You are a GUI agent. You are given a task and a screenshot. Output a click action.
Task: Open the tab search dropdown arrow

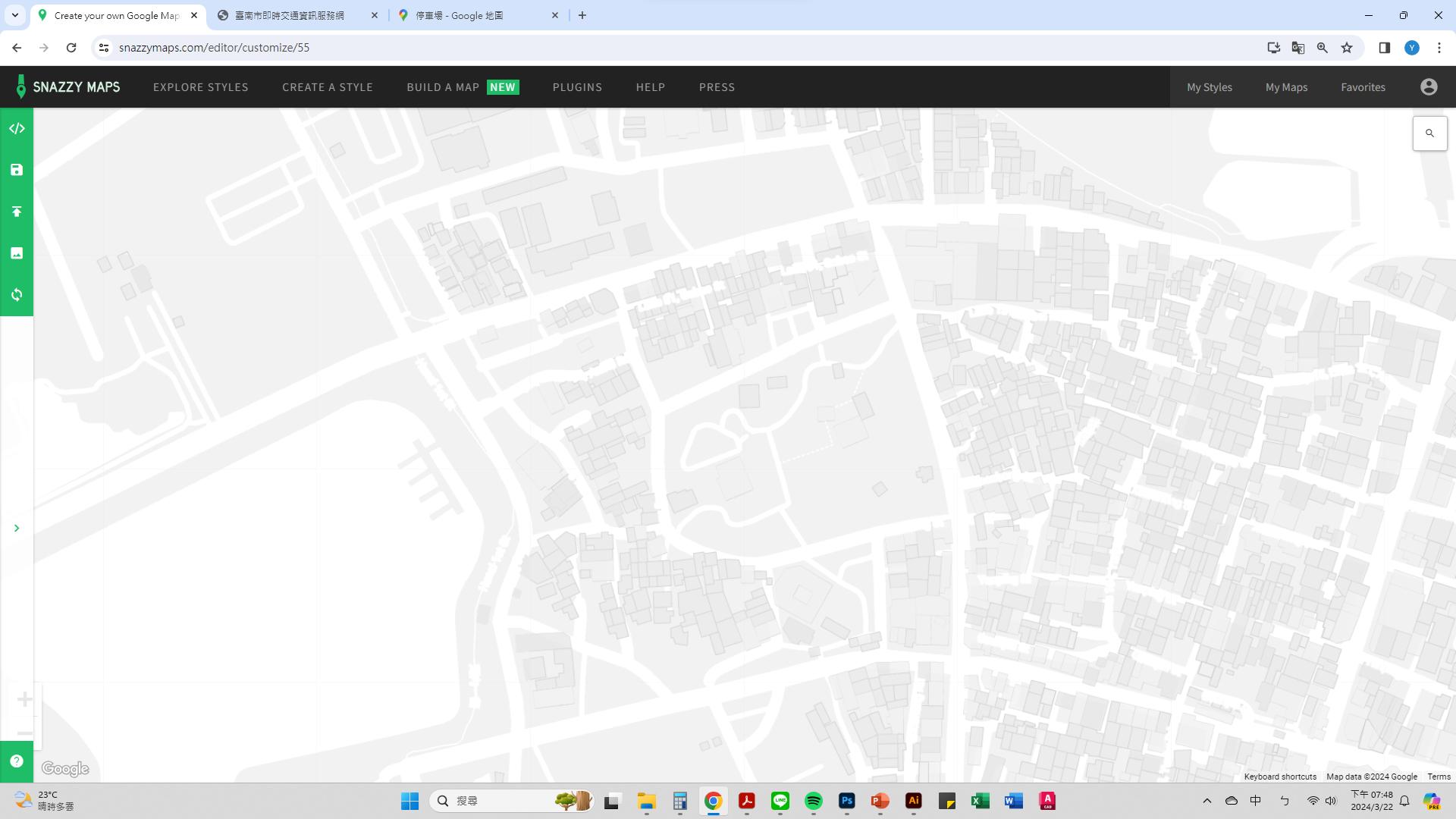pyautogui.click(x=14, y=15)
